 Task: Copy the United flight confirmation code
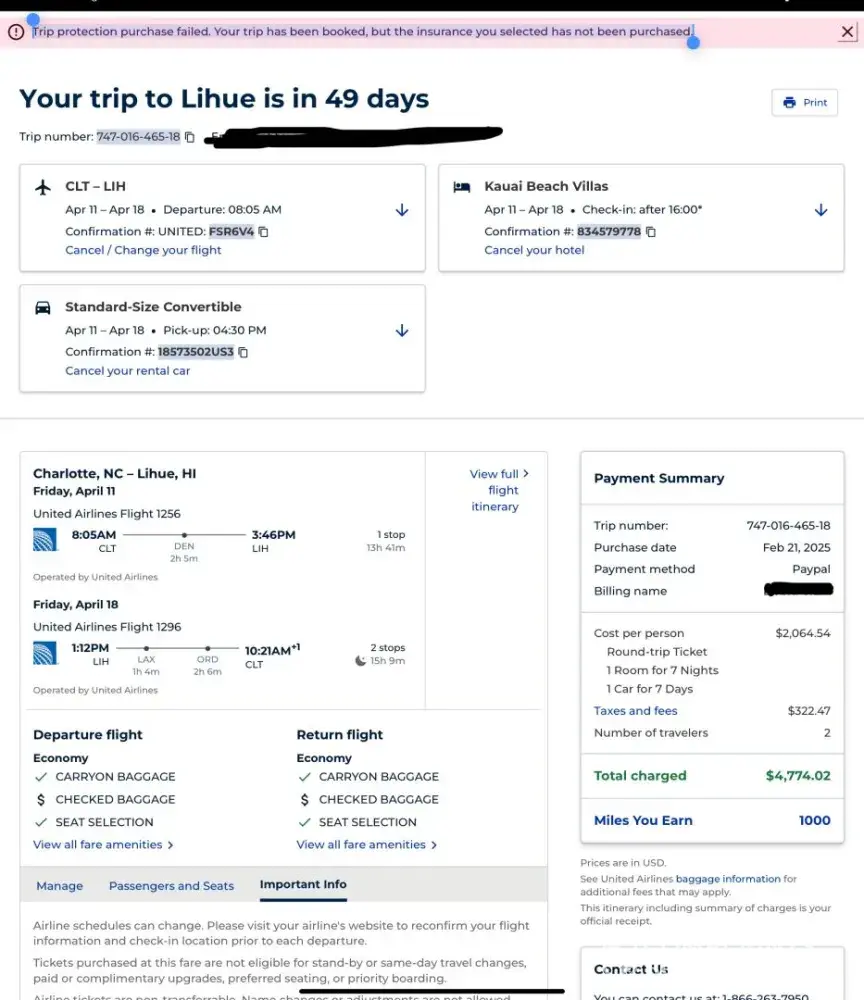tap(264, 232)
